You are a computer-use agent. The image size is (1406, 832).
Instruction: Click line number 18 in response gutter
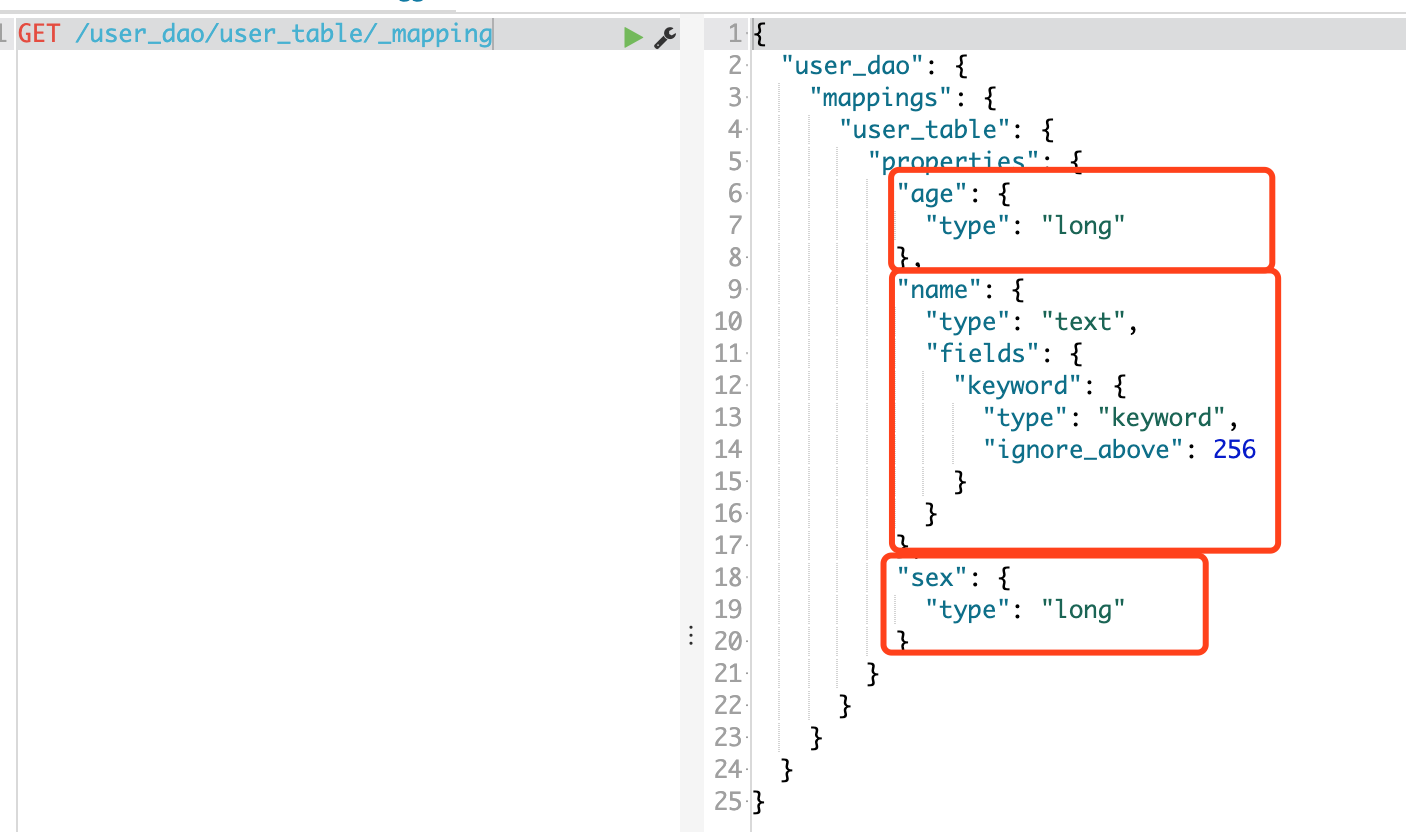point(729,578)
